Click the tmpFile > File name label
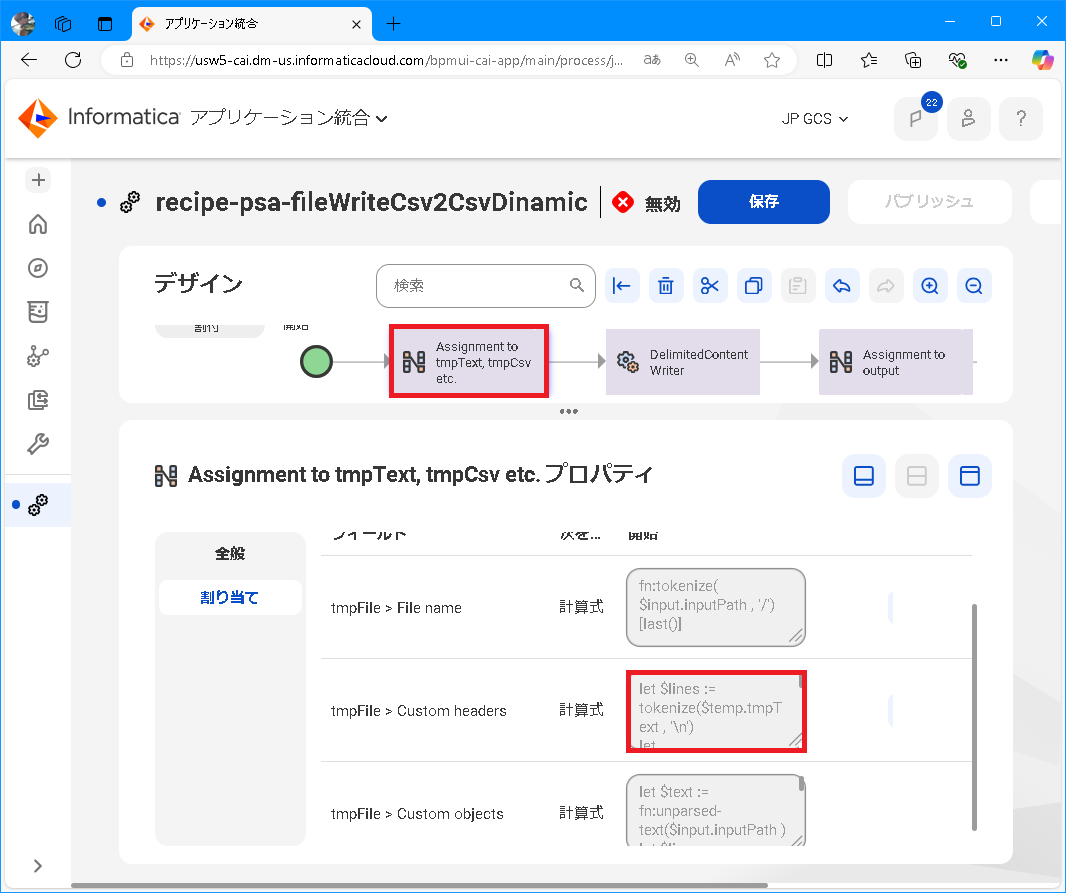1066x893 pixels. pyautogui.click(x=396, y=608)
